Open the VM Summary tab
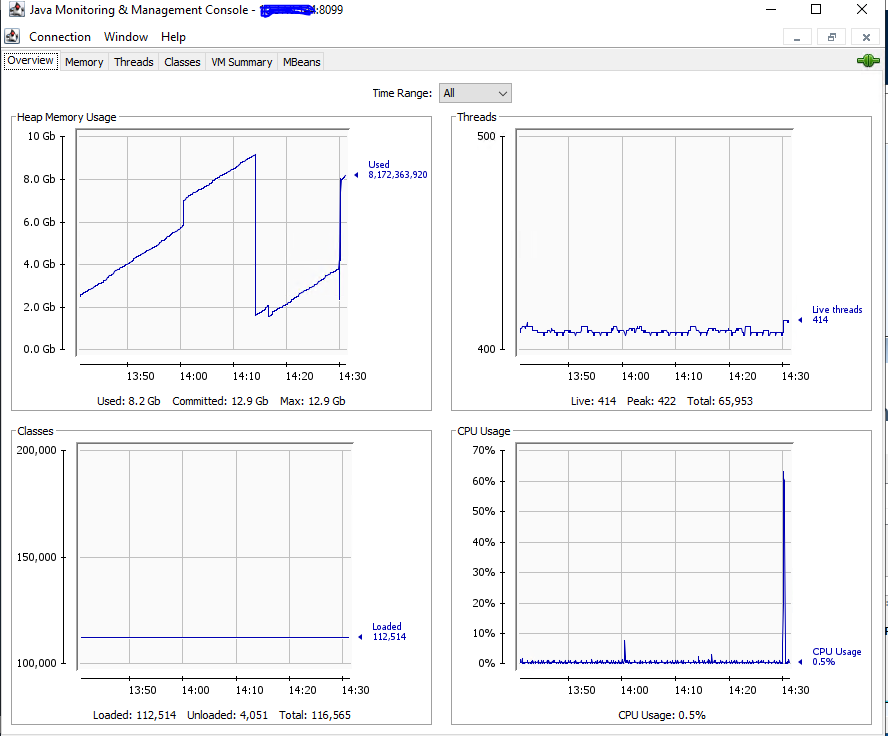The width and height of the screenshot is (888, 736). click(x=242, y=62)
